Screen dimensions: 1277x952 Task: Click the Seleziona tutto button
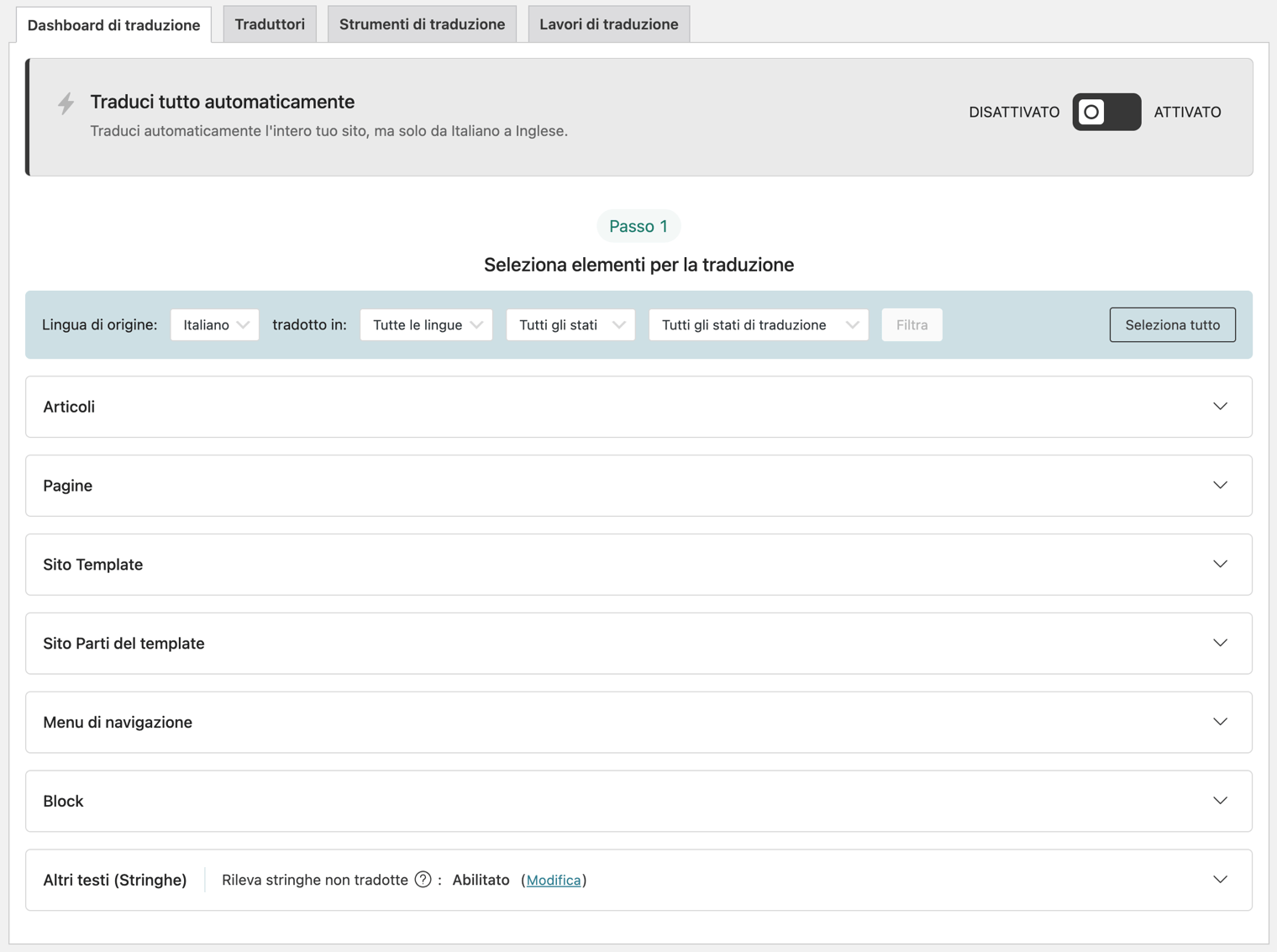tap(1172, 324)
